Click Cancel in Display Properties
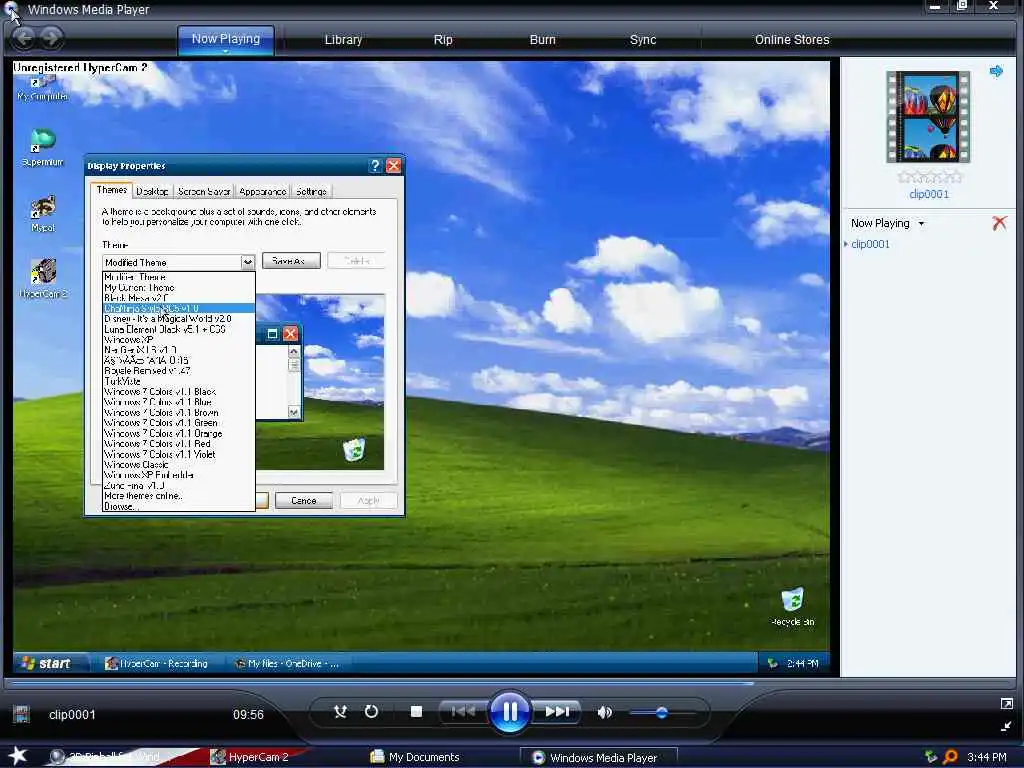Viewport: 1024px width, 768px height. [304, 501]
